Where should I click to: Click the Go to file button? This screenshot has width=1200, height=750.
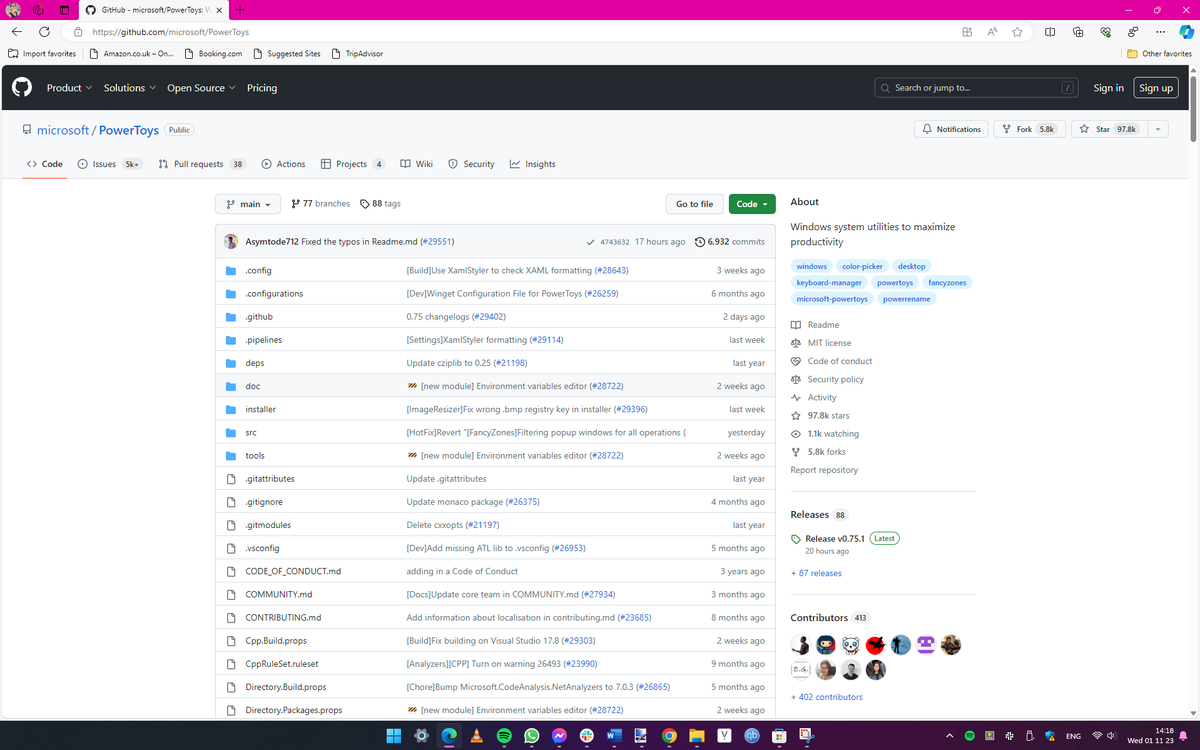(x=694, y=203)
